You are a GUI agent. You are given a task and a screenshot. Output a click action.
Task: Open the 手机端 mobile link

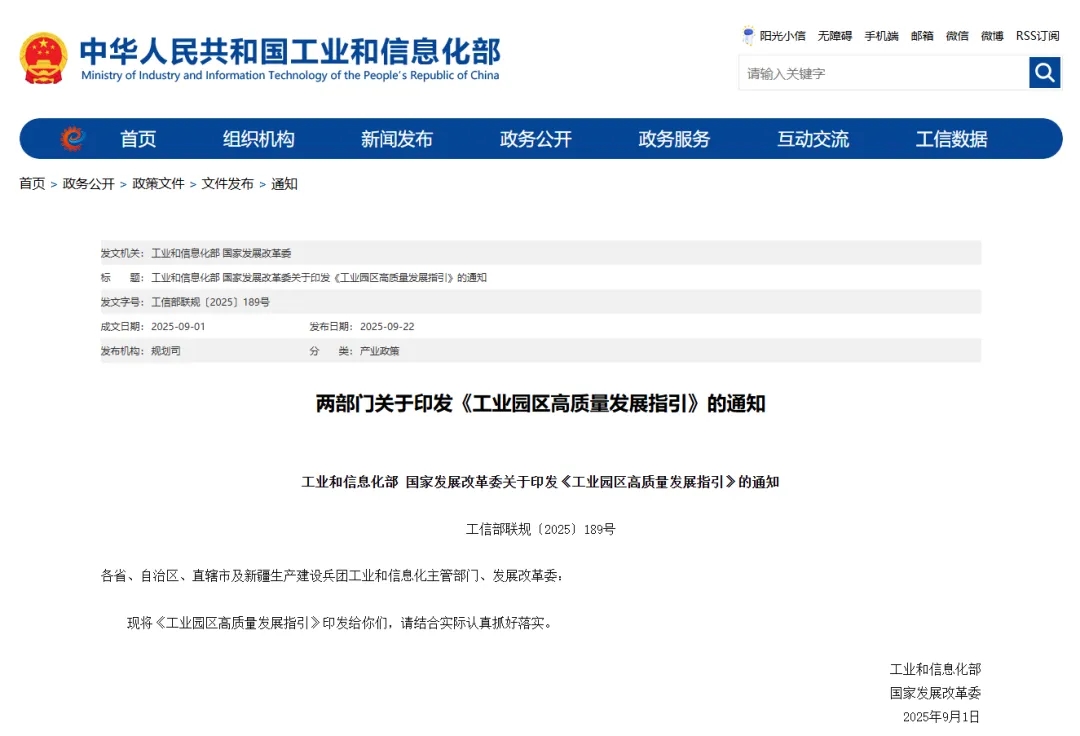pos(882,36)
